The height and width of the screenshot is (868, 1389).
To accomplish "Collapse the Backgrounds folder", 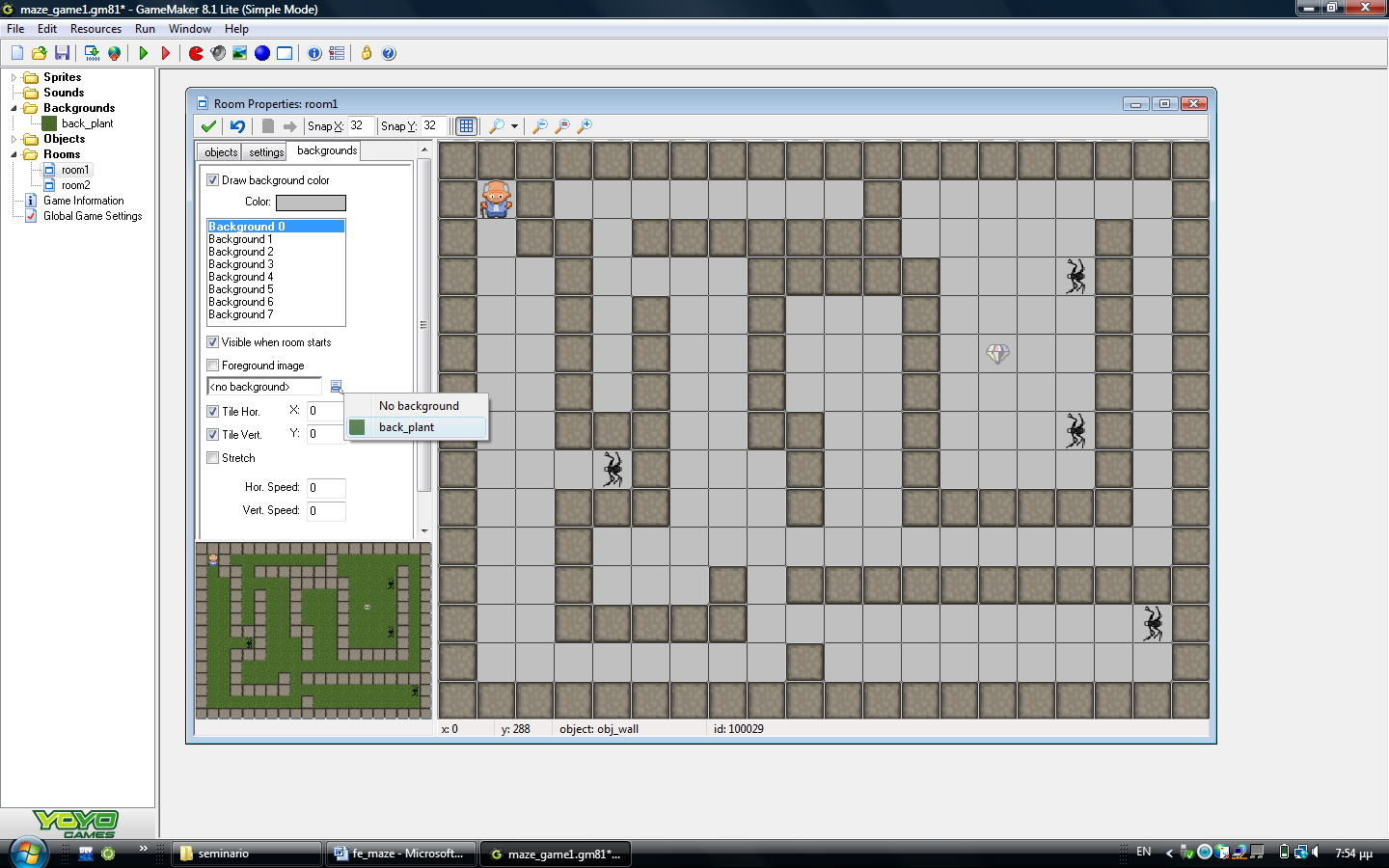I will tap(14, 108).
